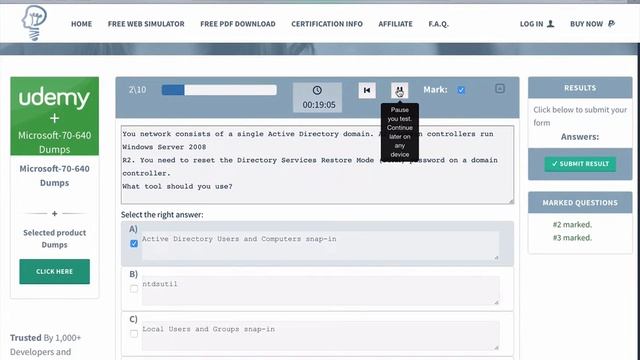This screenshot has height=360, width=640.
Task: Toggle the Mark checkbox
Action: pos(461,90)
